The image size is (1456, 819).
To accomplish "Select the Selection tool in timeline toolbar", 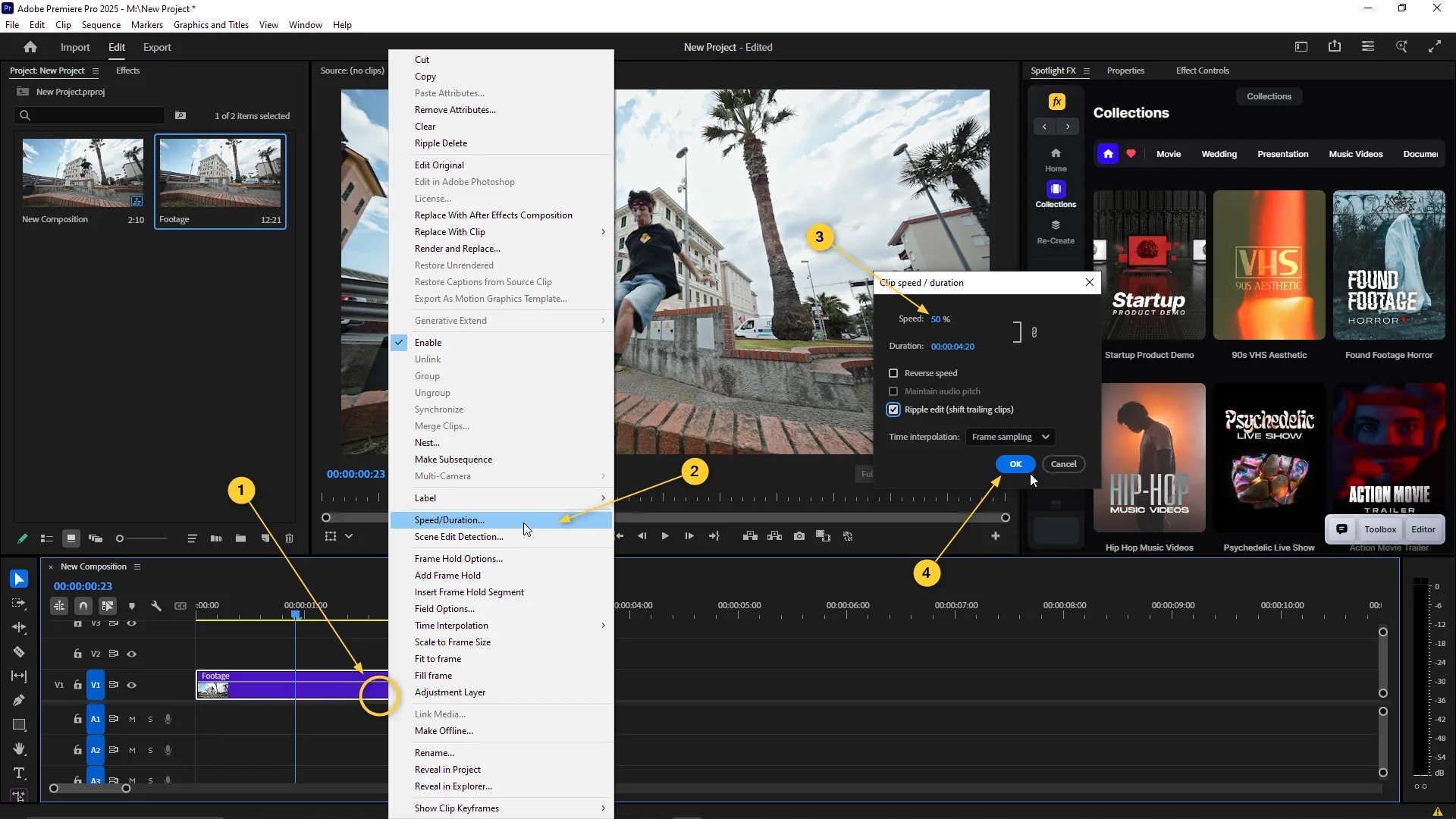I will pos(19,579).
